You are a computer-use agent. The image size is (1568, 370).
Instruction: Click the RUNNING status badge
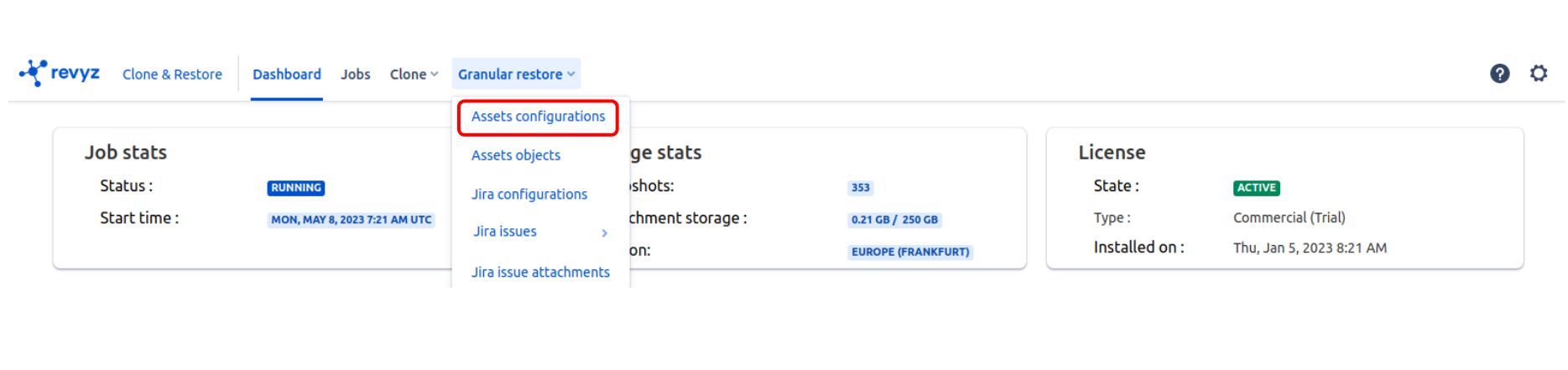tap(296, 188)
